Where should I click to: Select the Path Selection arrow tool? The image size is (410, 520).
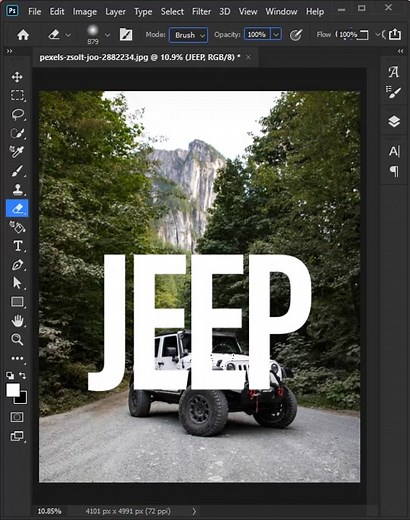pyautogui.click(x=17, y=283)
